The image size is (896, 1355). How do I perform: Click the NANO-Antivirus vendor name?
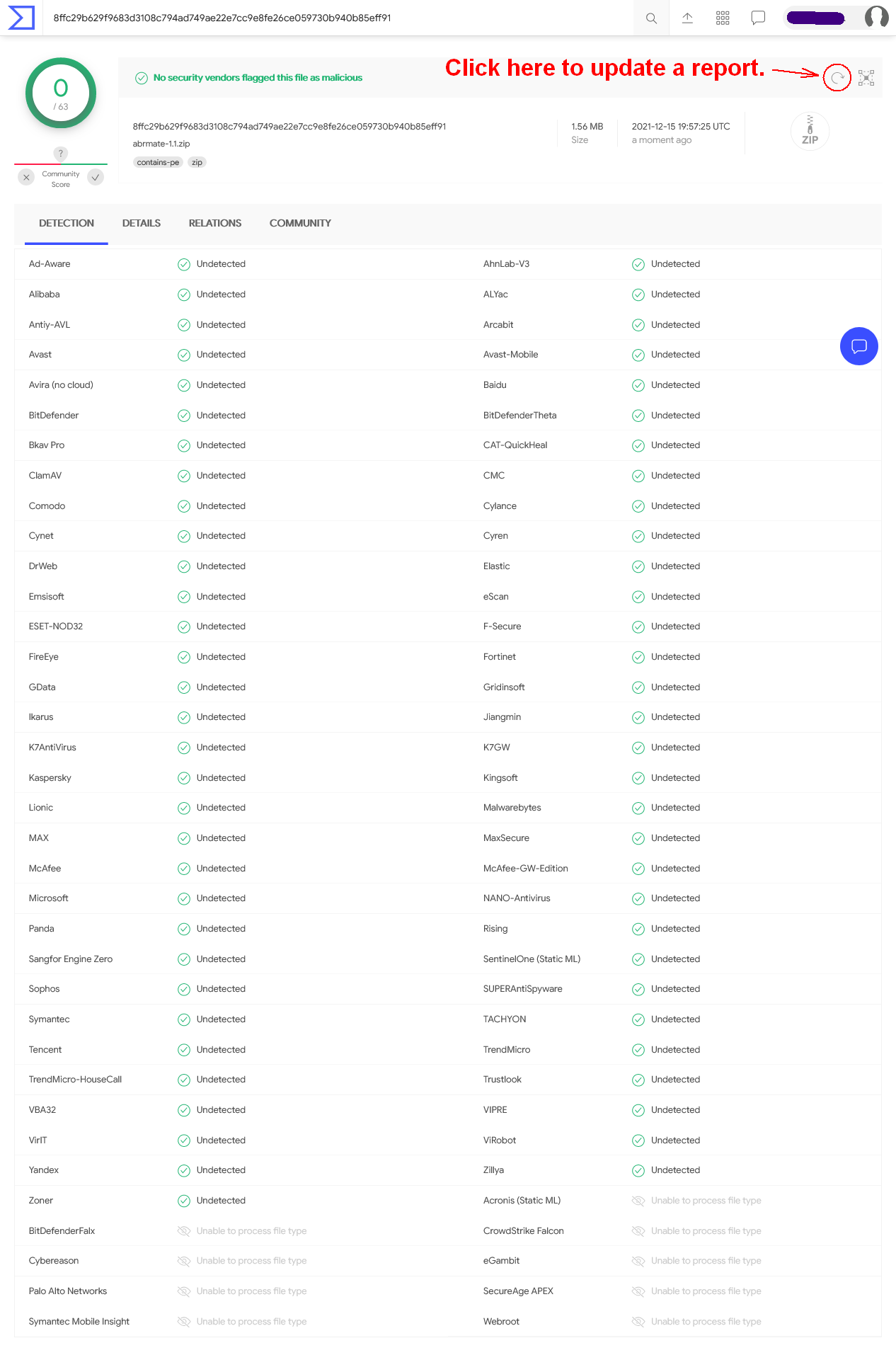point(517,898)
